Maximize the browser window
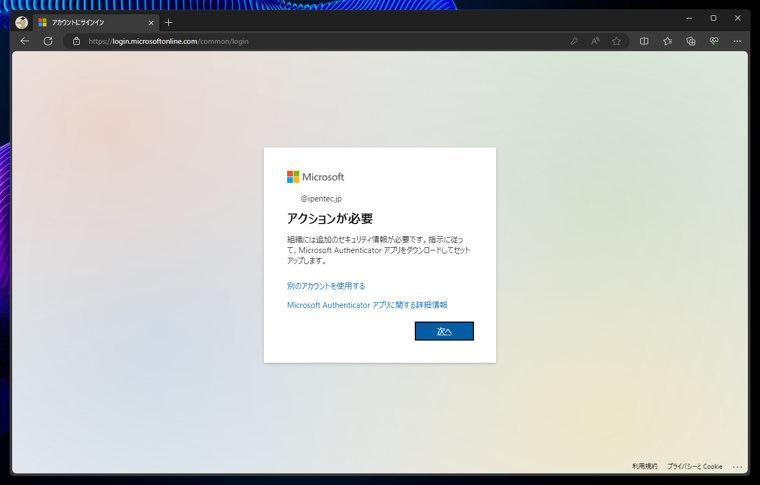 coord(713,18)
